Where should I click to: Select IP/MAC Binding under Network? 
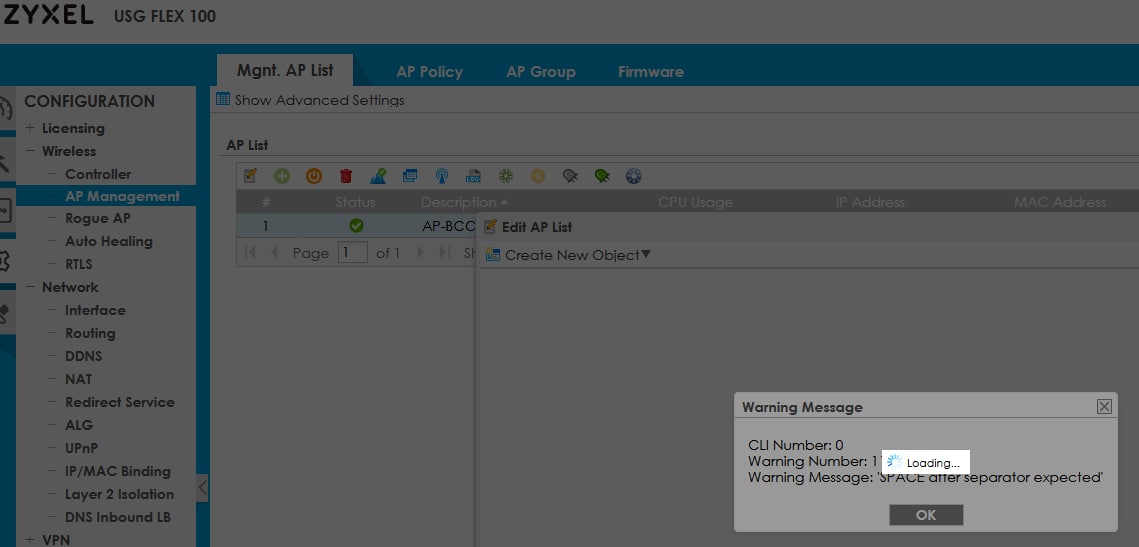[x=118, y=471]
